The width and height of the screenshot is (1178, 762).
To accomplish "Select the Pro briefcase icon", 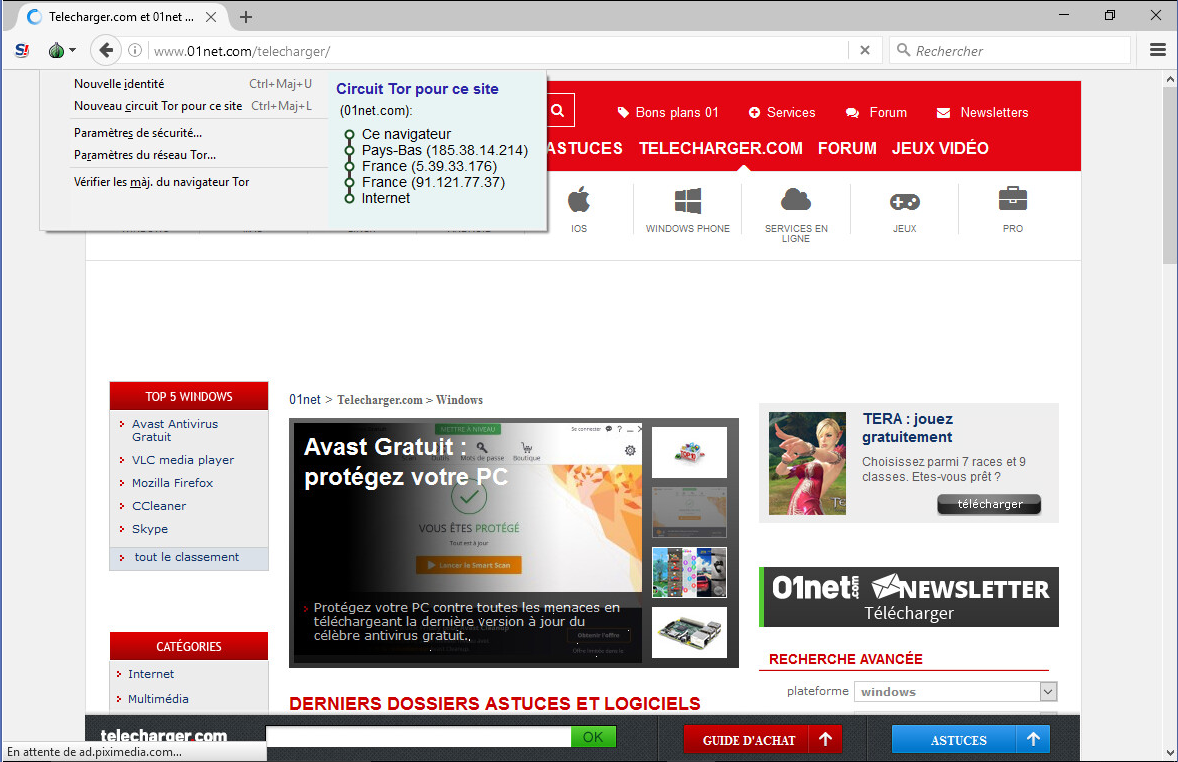I will (1012, 199).
